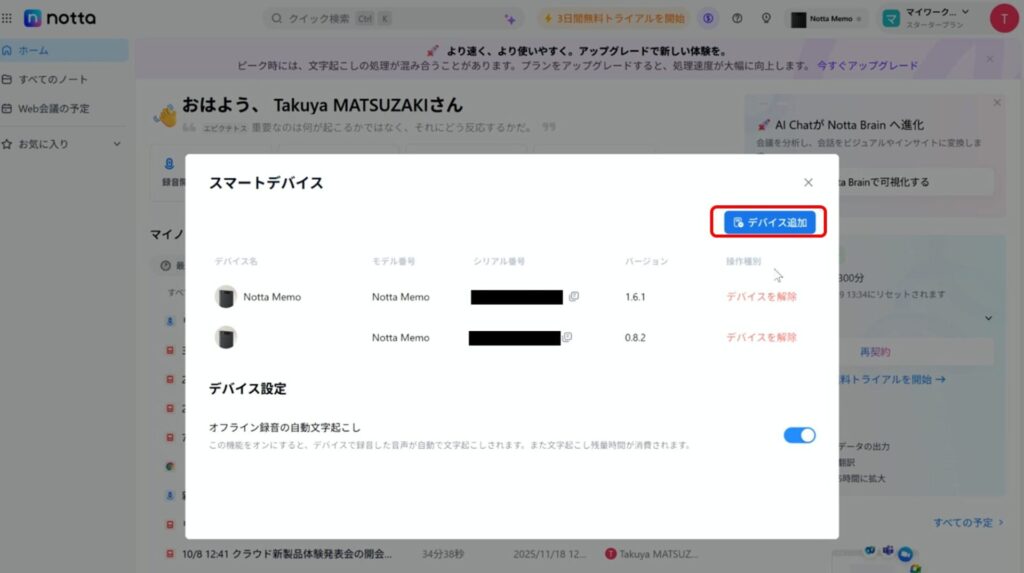The height and width of the screenshot is (573, 1024).
Task: Close the スマートデバイス dialog
Action: pos(808,182)
